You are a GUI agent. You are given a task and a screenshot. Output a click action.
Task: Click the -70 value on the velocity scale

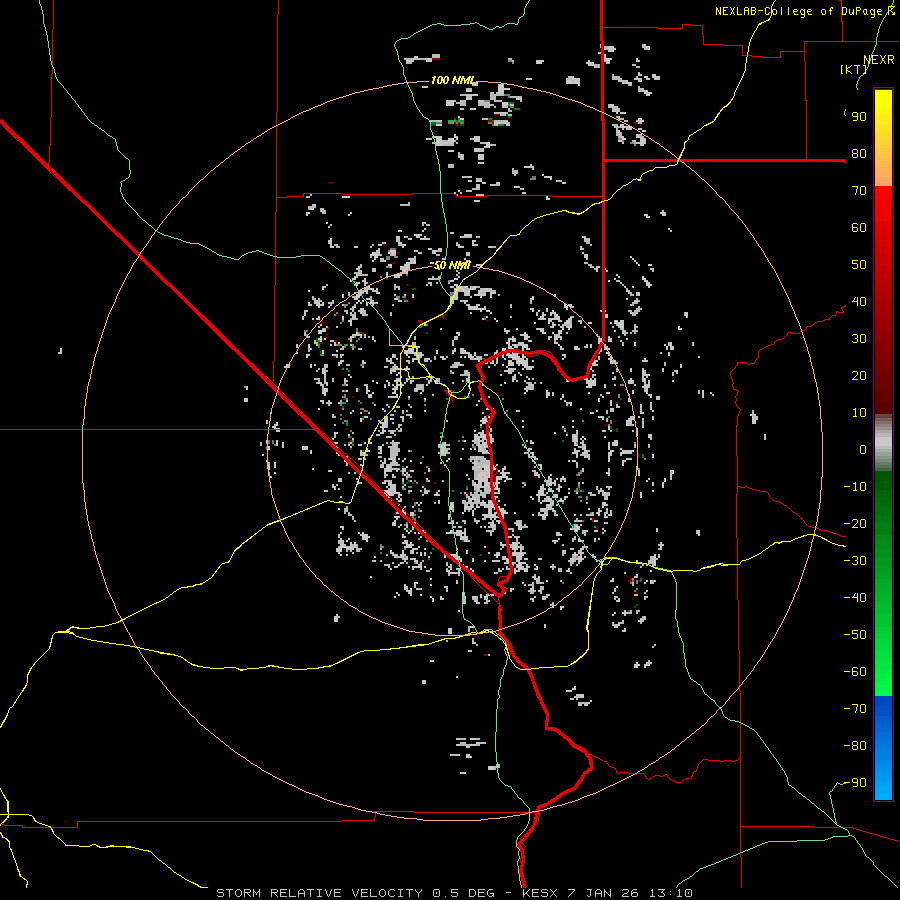[855, 709]
